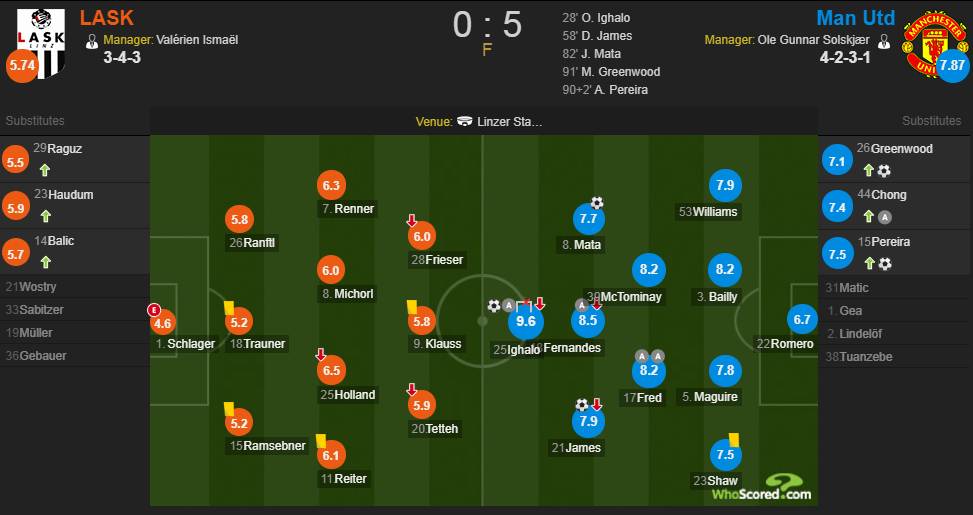973x515 pixels.
Task: Click the goal icon under Greenwood substitute
Action: (884, 171)
